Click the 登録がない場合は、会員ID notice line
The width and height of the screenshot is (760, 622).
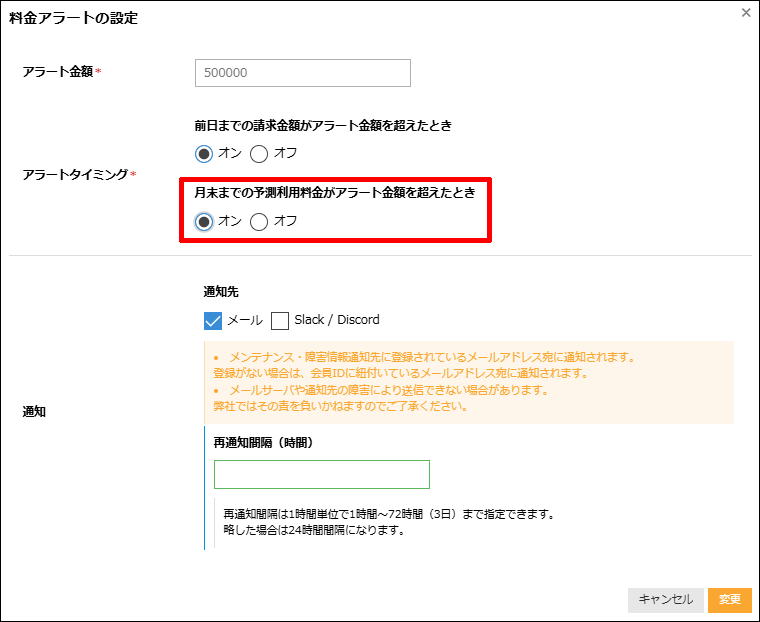pyautogui.click(x=401, y=373)
